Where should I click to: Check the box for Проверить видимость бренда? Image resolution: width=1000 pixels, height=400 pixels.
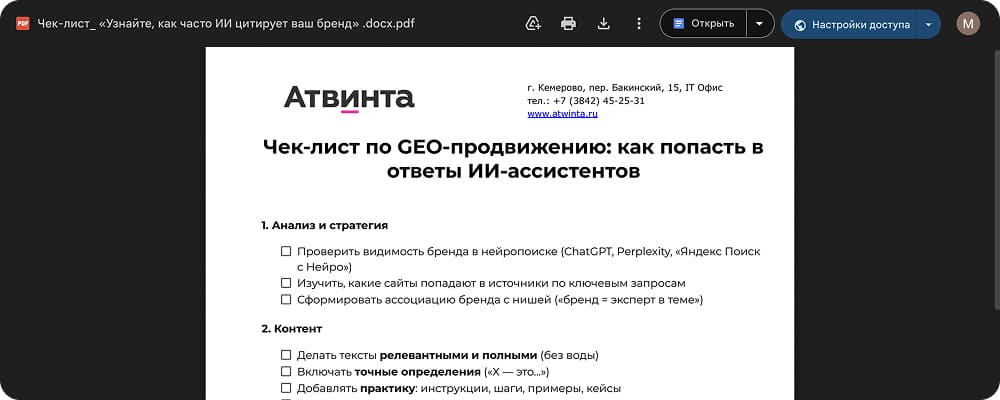coord(286,252)
